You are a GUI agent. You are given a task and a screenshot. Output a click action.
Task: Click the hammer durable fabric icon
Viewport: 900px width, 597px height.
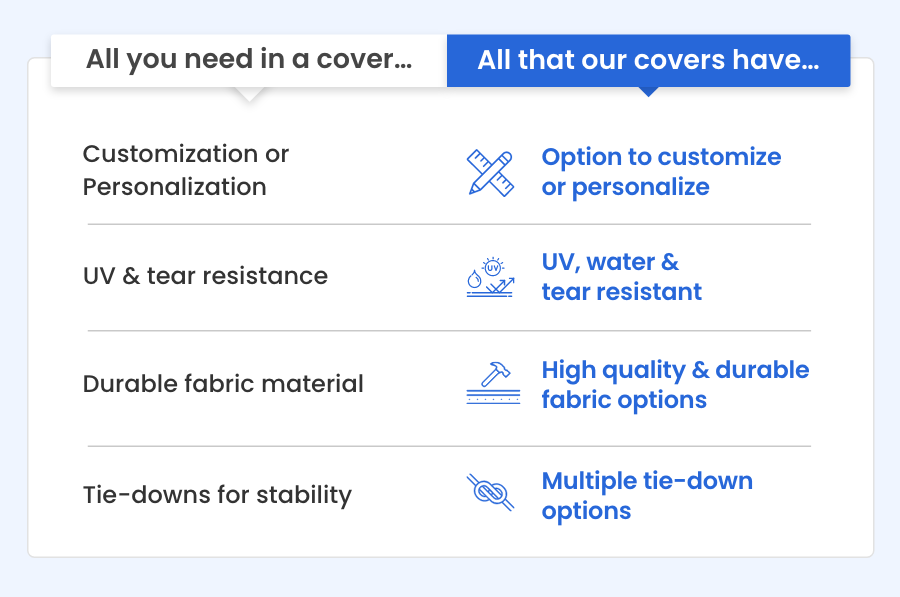click(492, 384)
